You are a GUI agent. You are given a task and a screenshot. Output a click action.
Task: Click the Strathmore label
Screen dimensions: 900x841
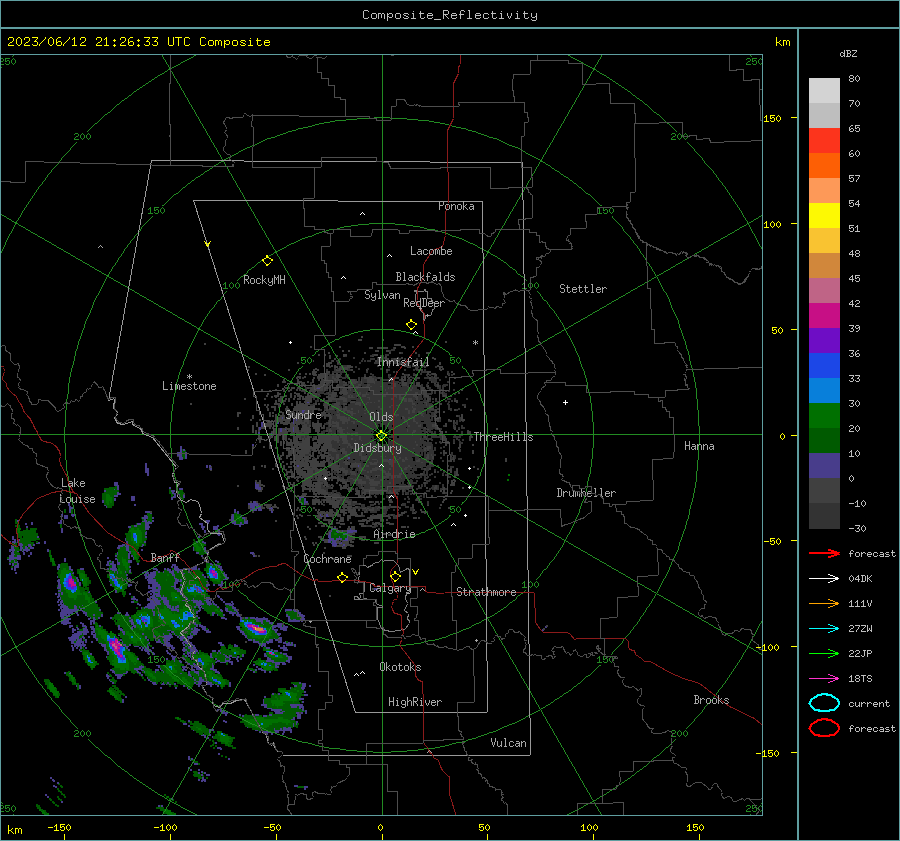coord(486,592)
